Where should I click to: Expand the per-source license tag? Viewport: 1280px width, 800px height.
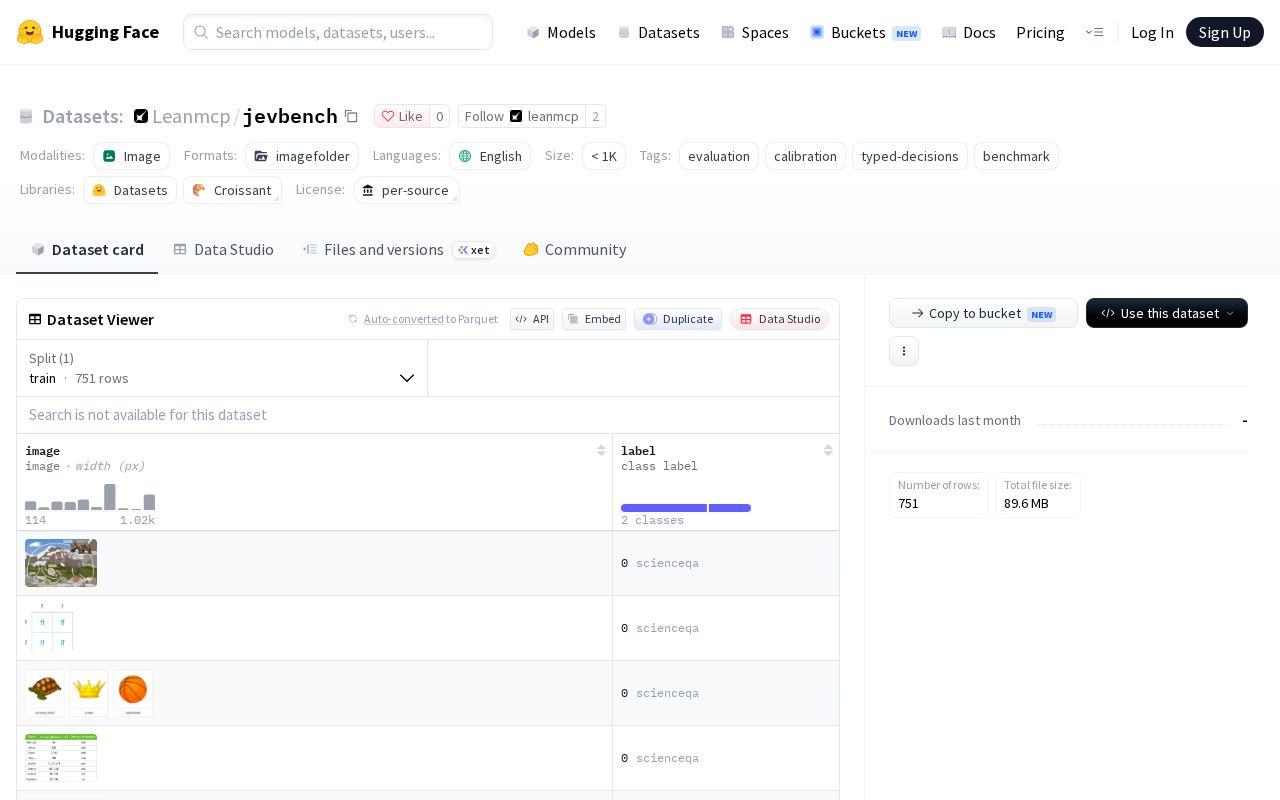(406, 190)
